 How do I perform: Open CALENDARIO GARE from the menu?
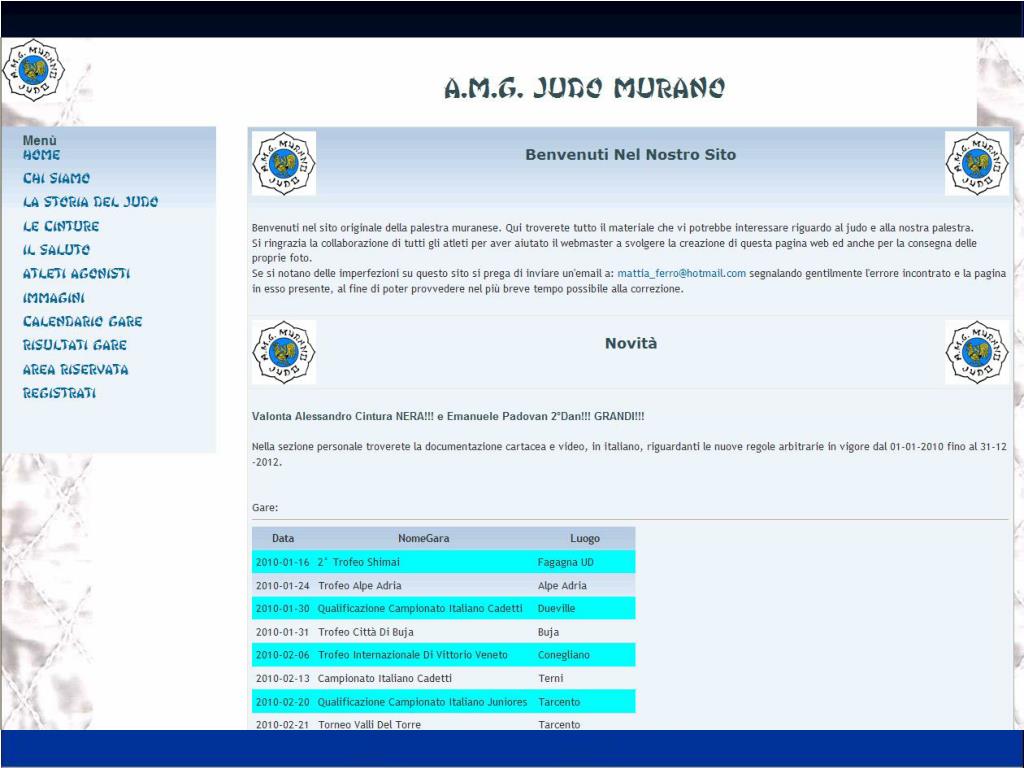(82, 321)
